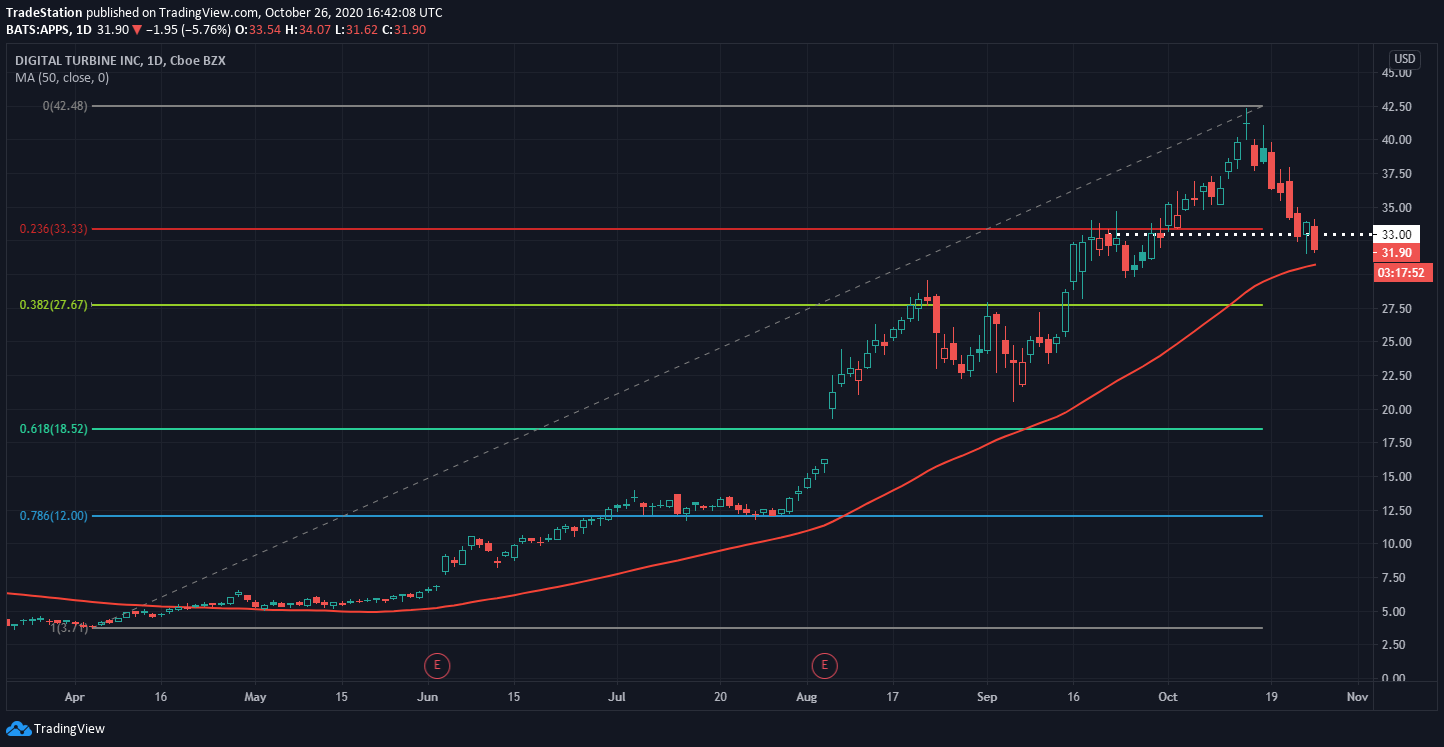Click the red 31.90 current price label
Image resolution: width=1444 pixels, height=747 pixels.
coord(1396,253)
